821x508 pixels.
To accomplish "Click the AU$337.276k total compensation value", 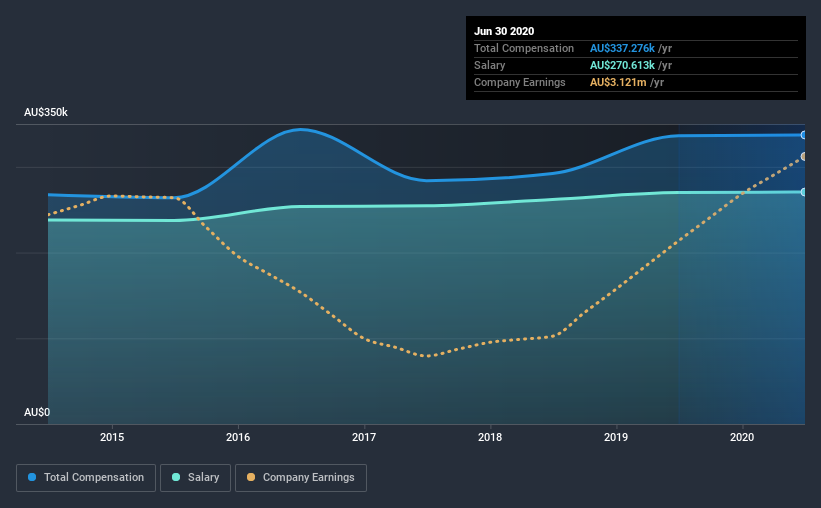I will point(622,48).
